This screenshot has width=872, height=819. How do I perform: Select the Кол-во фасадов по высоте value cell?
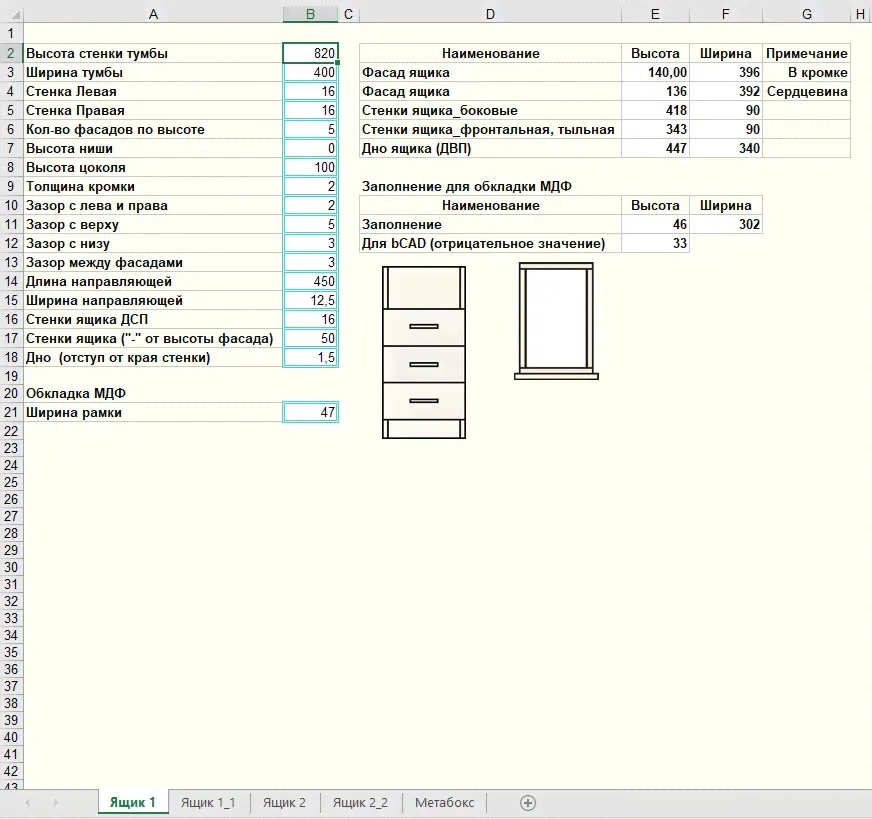(311, 130)
